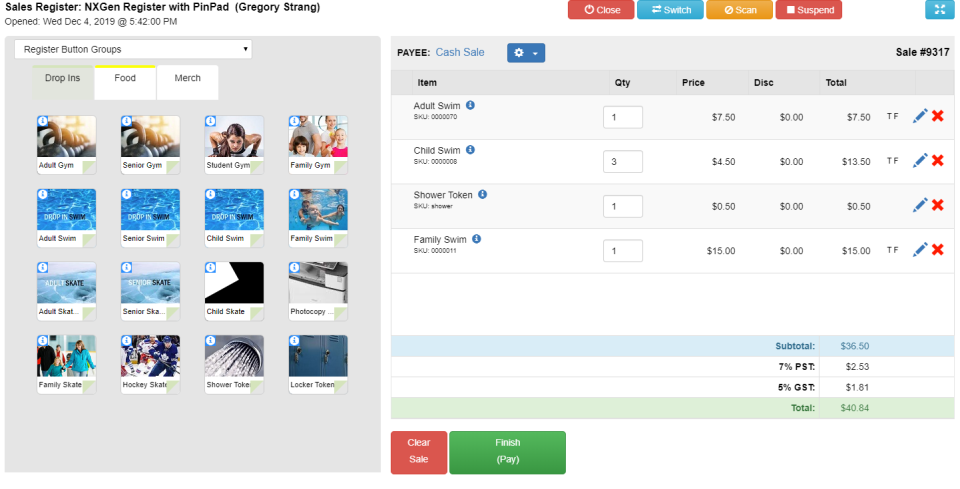Switch to the Drop Ins tab
960x489 pixels.
click(62, 82)
